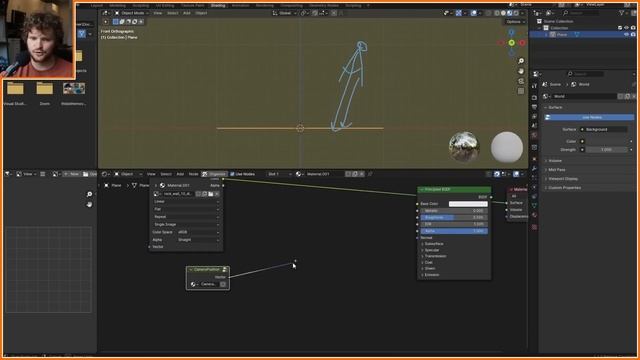Image resolution: width=640 pixels, height=360 pixels.
Task: Open the Visual Studio folder in file browser
Action: click(15, 88)
